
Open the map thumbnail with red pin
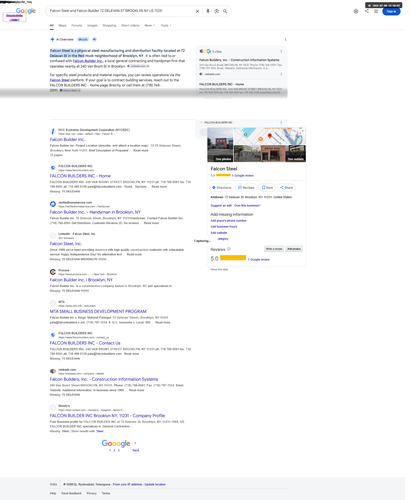tap(270, 136)
